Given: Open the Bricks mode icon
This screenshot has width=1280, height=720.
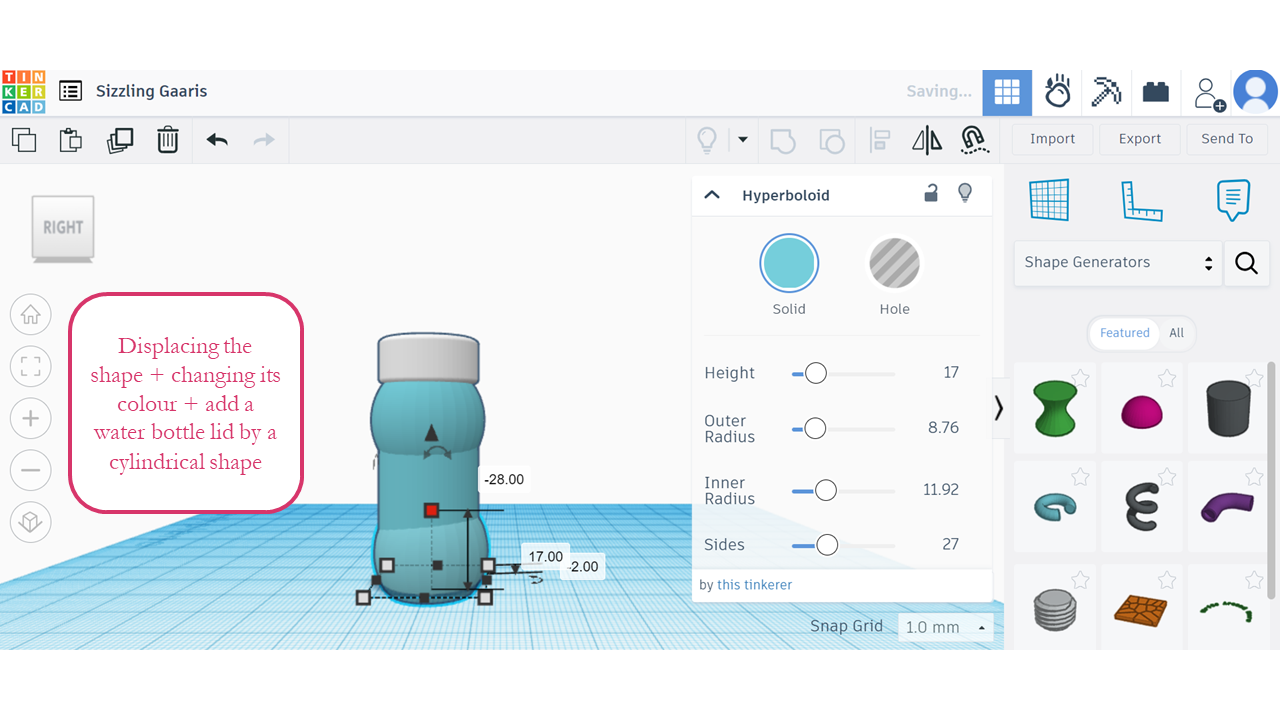Looking at the screenshot, I should point(1156,92).
